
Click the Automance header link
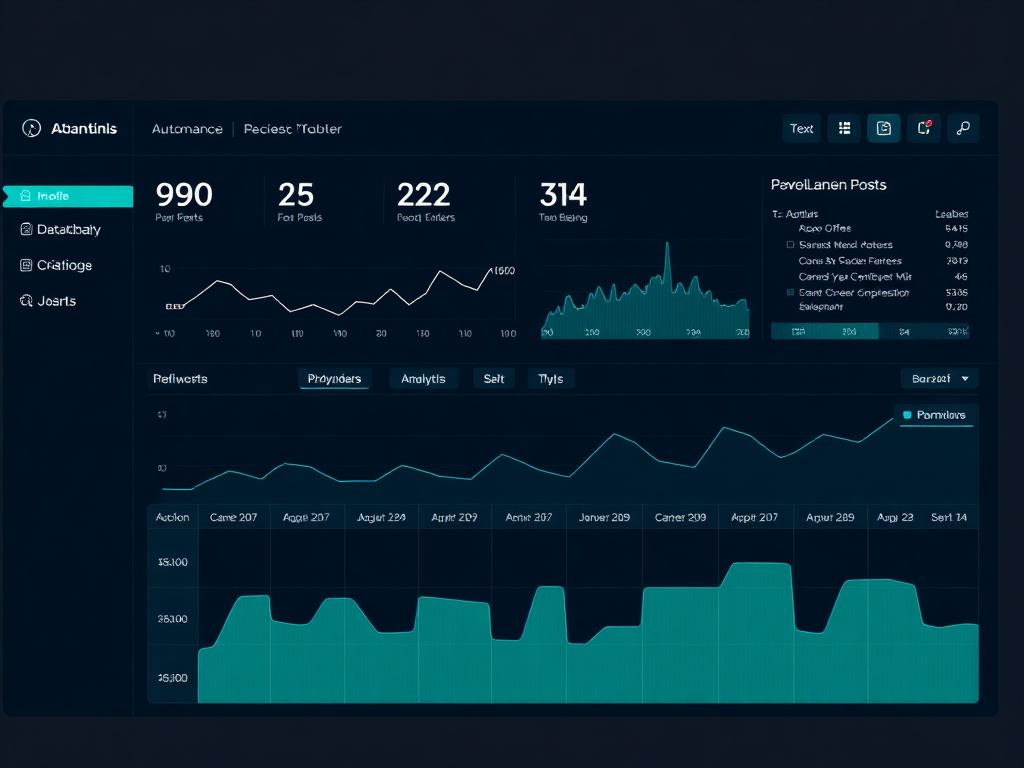(x=187, y=129)
